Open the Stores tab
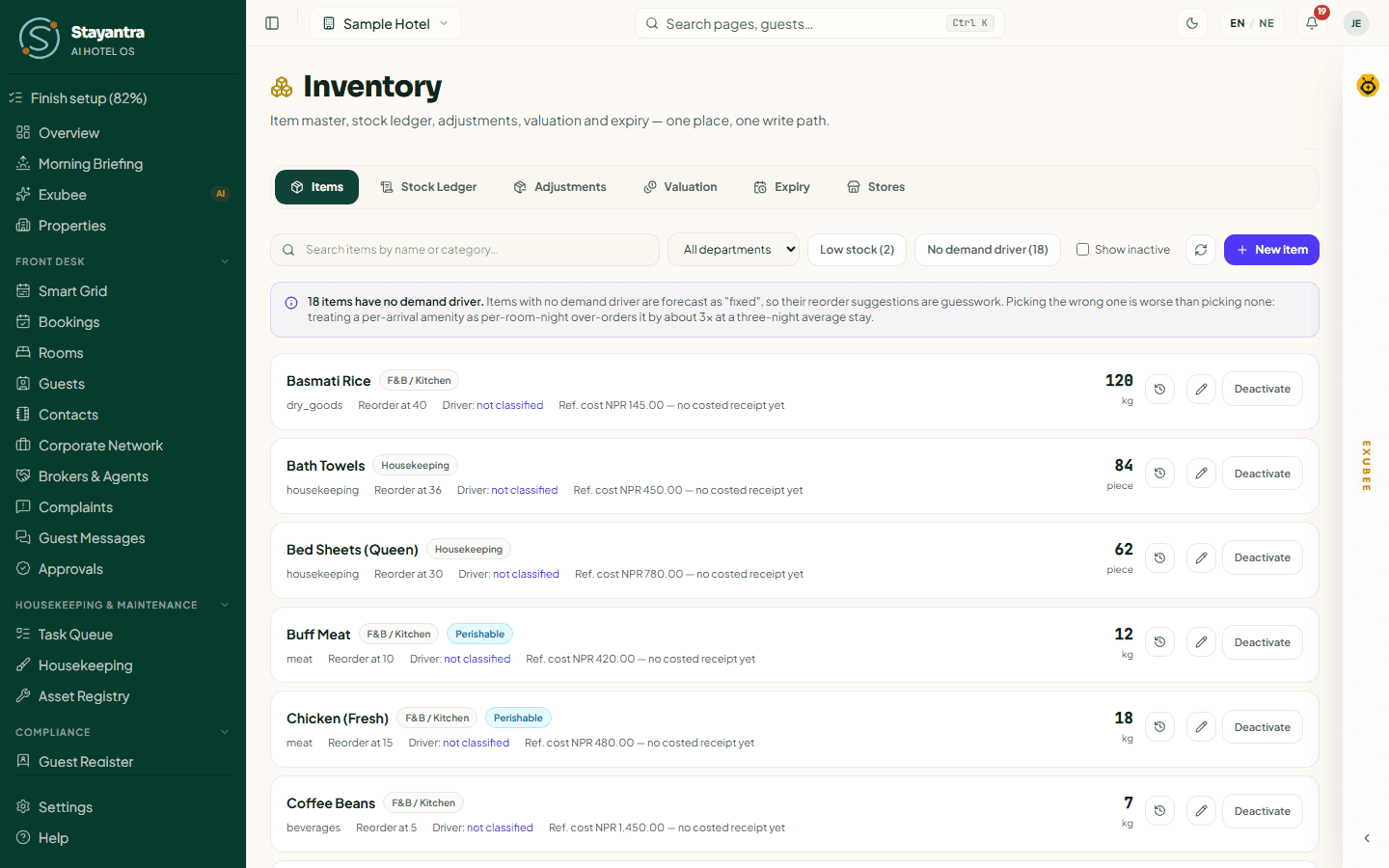Image resolution: width=1389 pixels, height=868 pixels. 876,187
